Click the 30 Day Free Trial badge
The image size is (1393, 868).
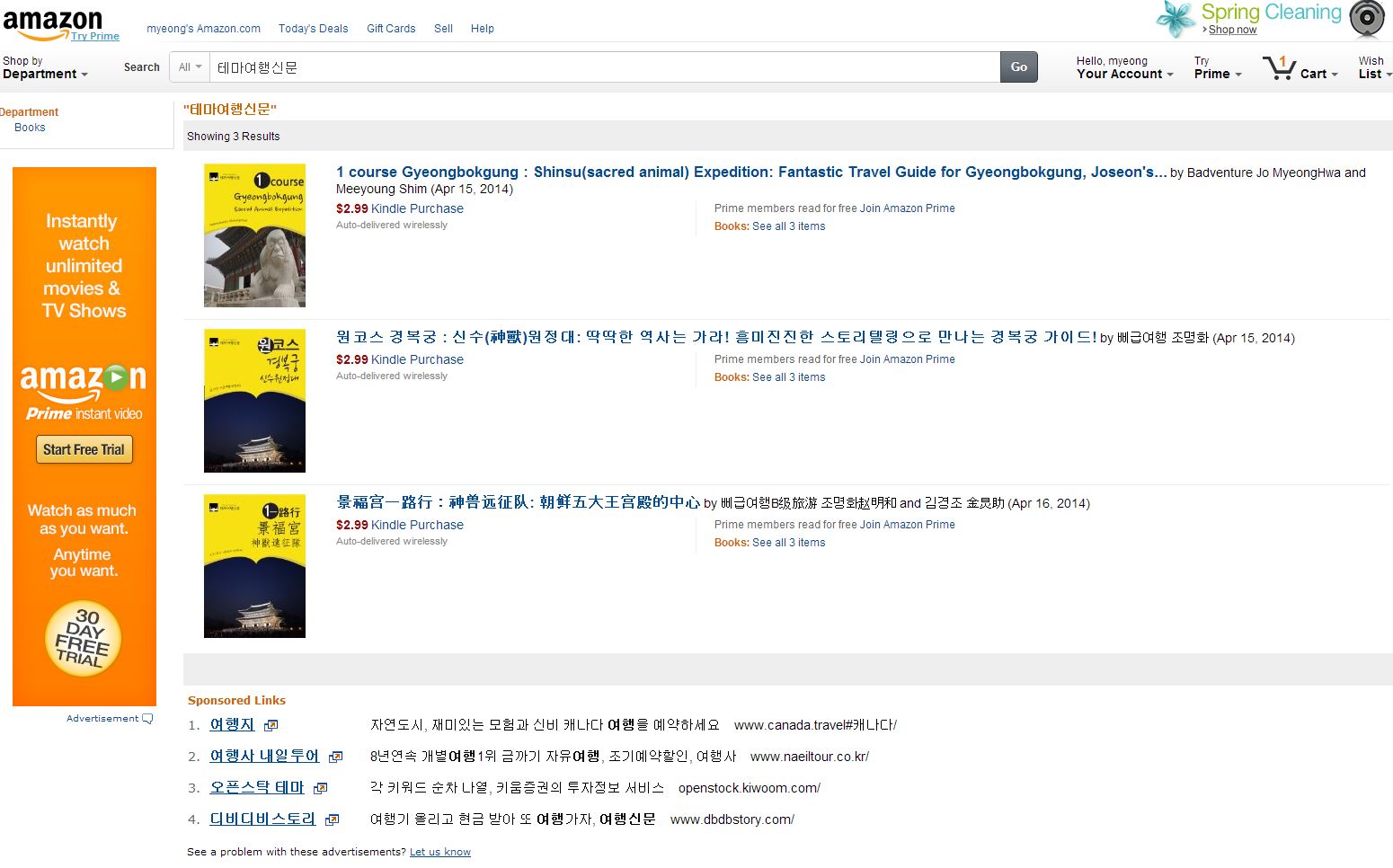click(x=83, y=639)
